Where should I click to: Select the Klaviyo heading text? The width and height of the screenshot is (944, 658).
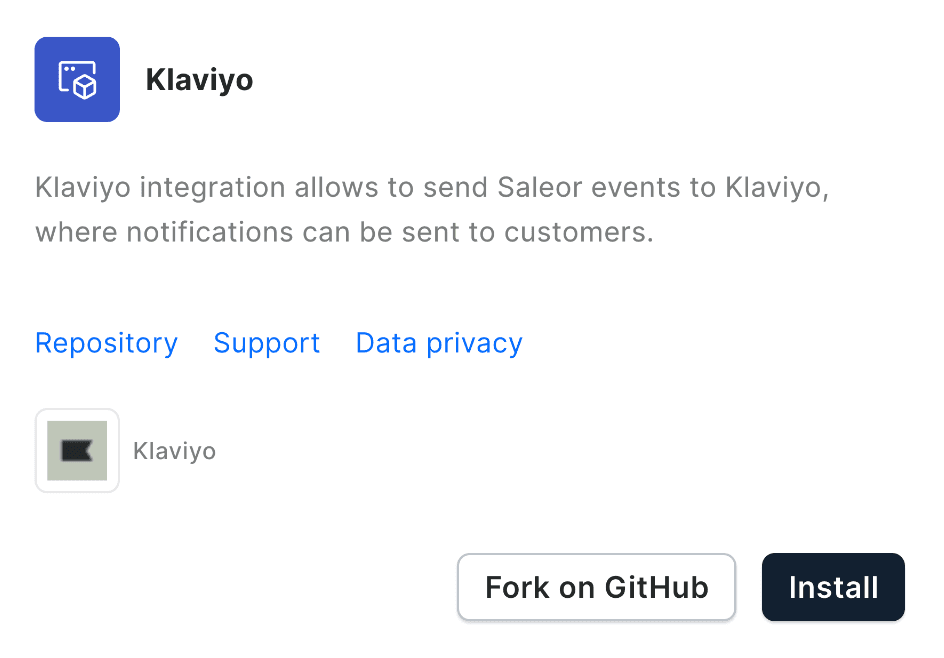click(199, 80)
